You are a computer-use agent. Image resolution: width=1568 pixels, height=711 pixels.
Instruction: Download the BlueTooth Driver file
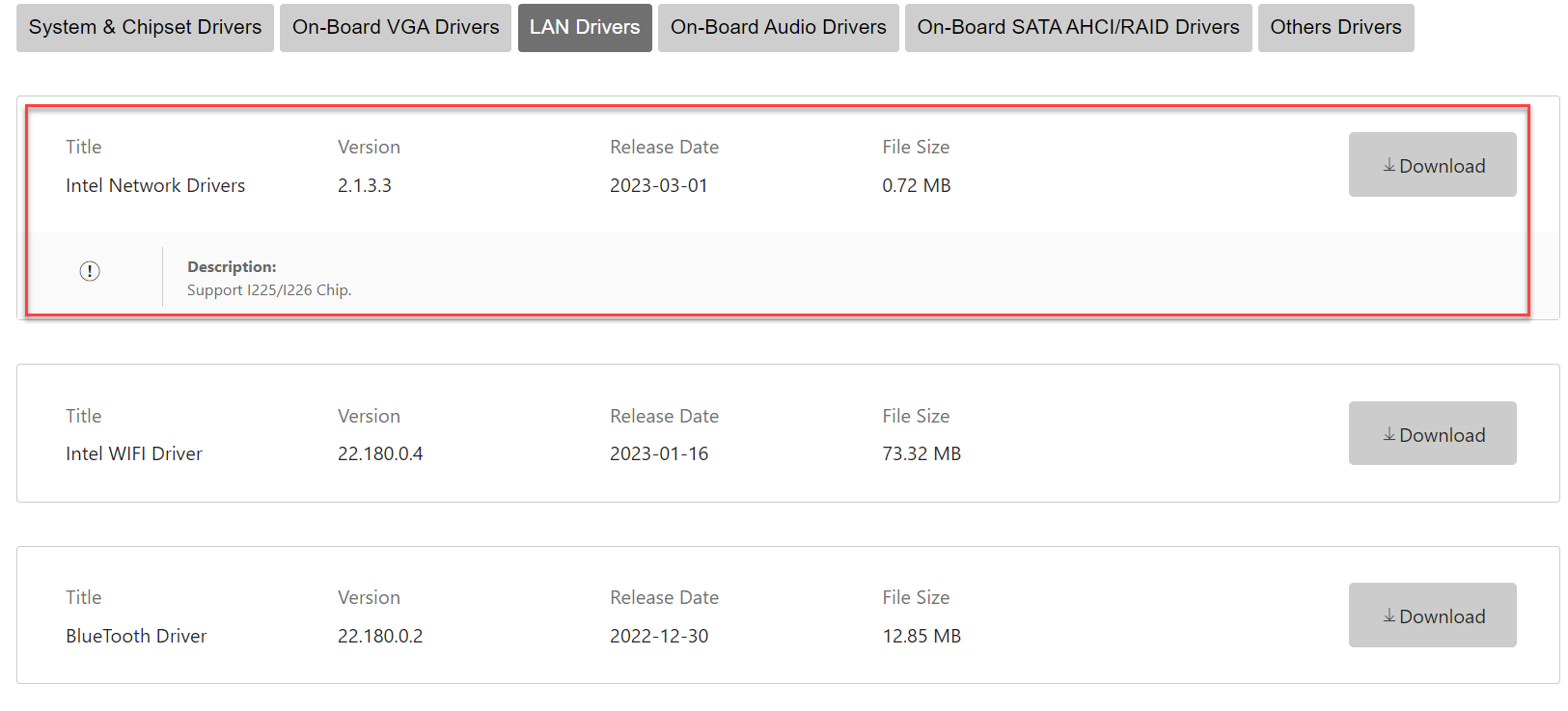(x=1432, y=615)
